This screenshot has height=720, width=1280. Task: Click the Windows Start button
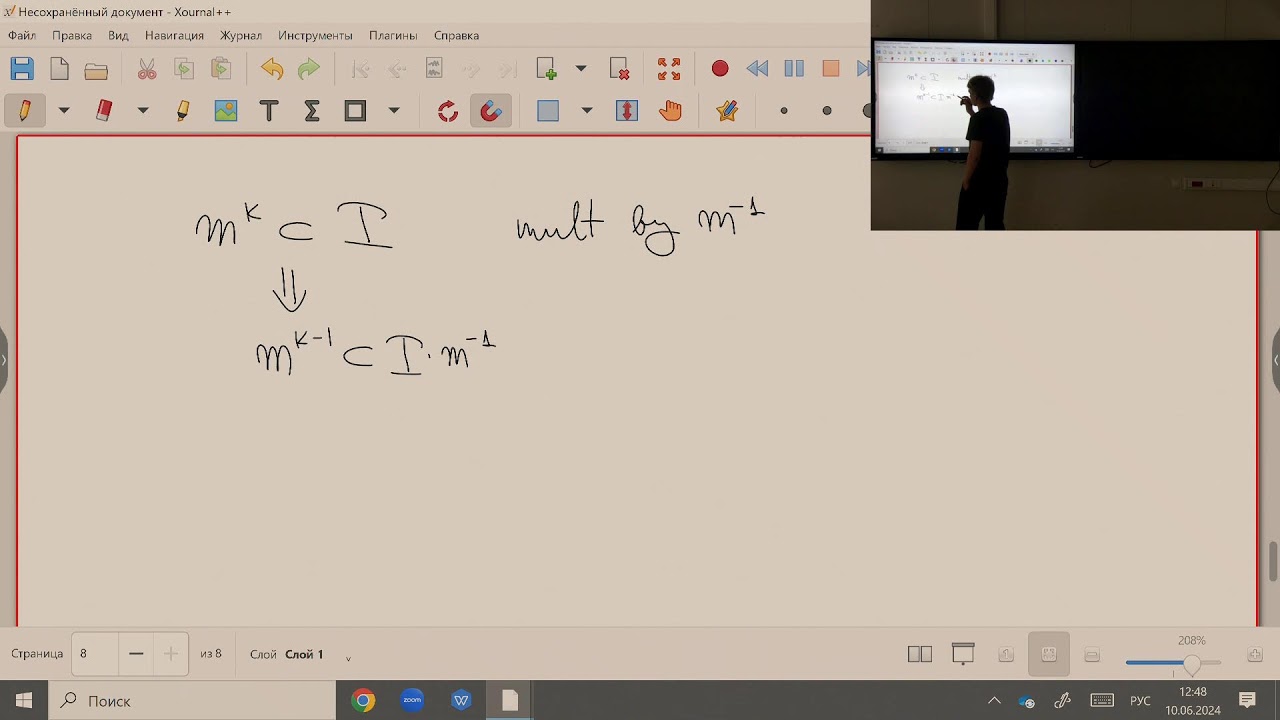point(24,701)
